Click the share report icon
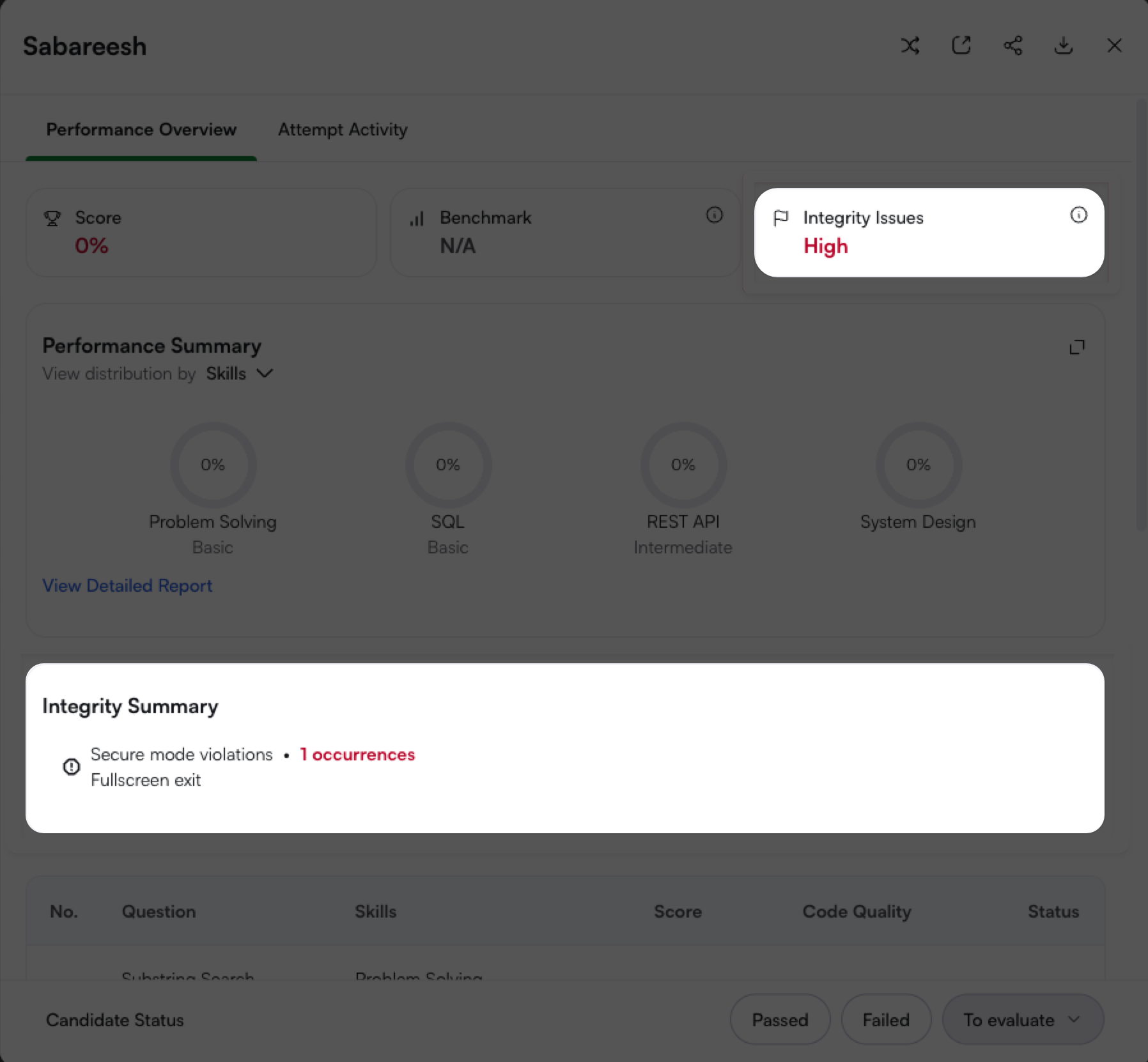The height and width of the screenshot is (1062, 1148). coord(1012,45)
